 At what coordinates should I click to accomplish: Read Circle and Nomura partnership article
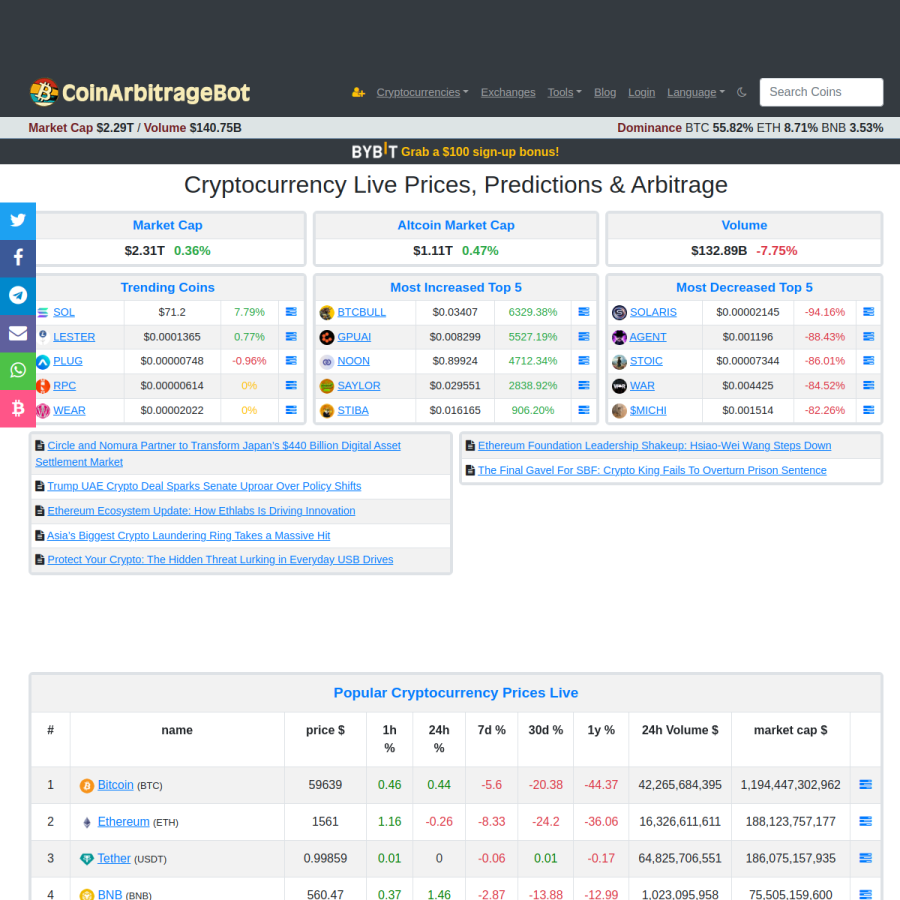coord(218,453)
